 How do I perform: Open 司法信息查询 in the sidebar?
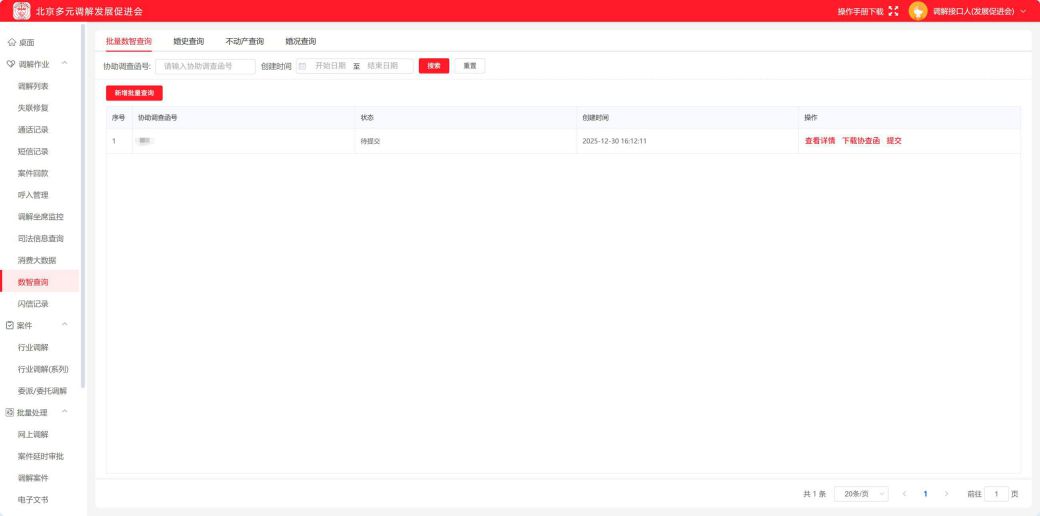click(41, 238)
